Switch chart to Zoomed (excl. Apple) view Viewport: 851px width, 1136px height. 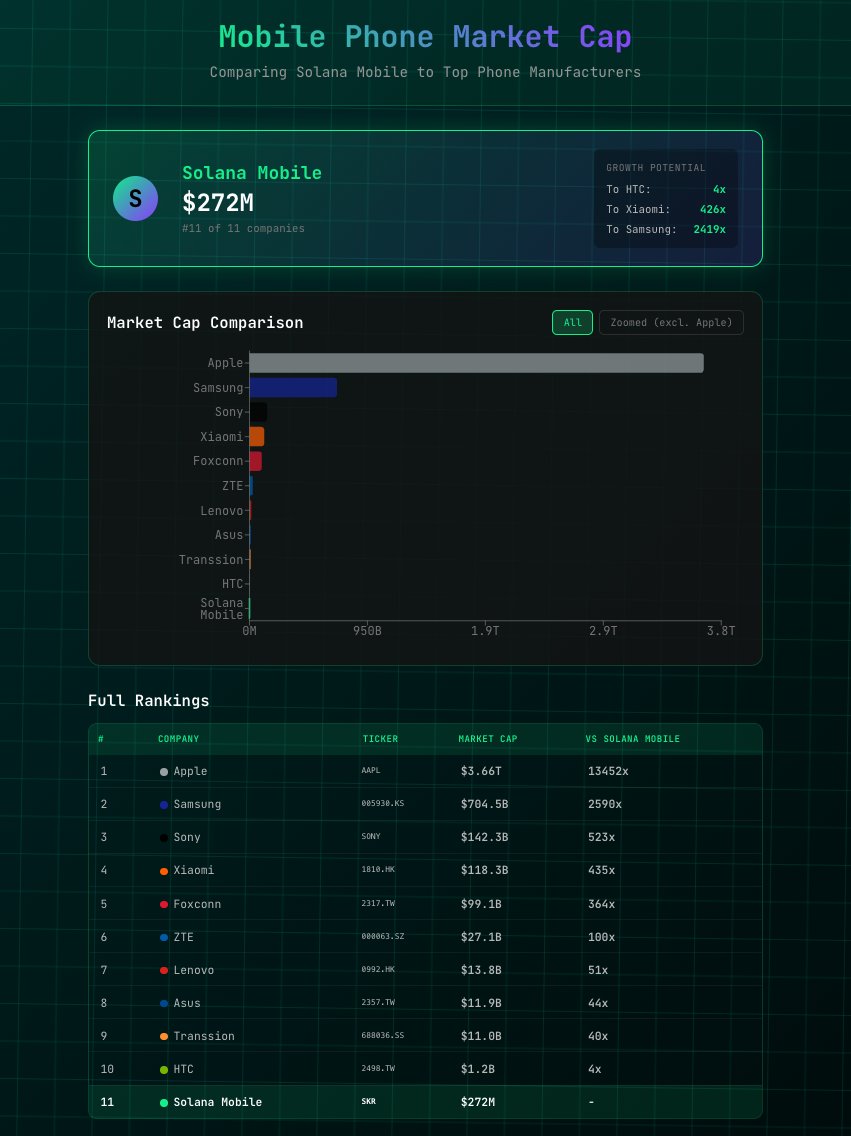point(671,322)
